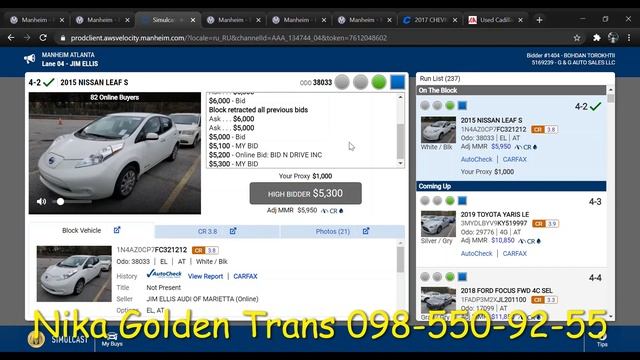Image resolution: width=640 pixels, height=360 pixels.
Task: Click the first gray light in vehicle header
Action: (x=342, y=82)
